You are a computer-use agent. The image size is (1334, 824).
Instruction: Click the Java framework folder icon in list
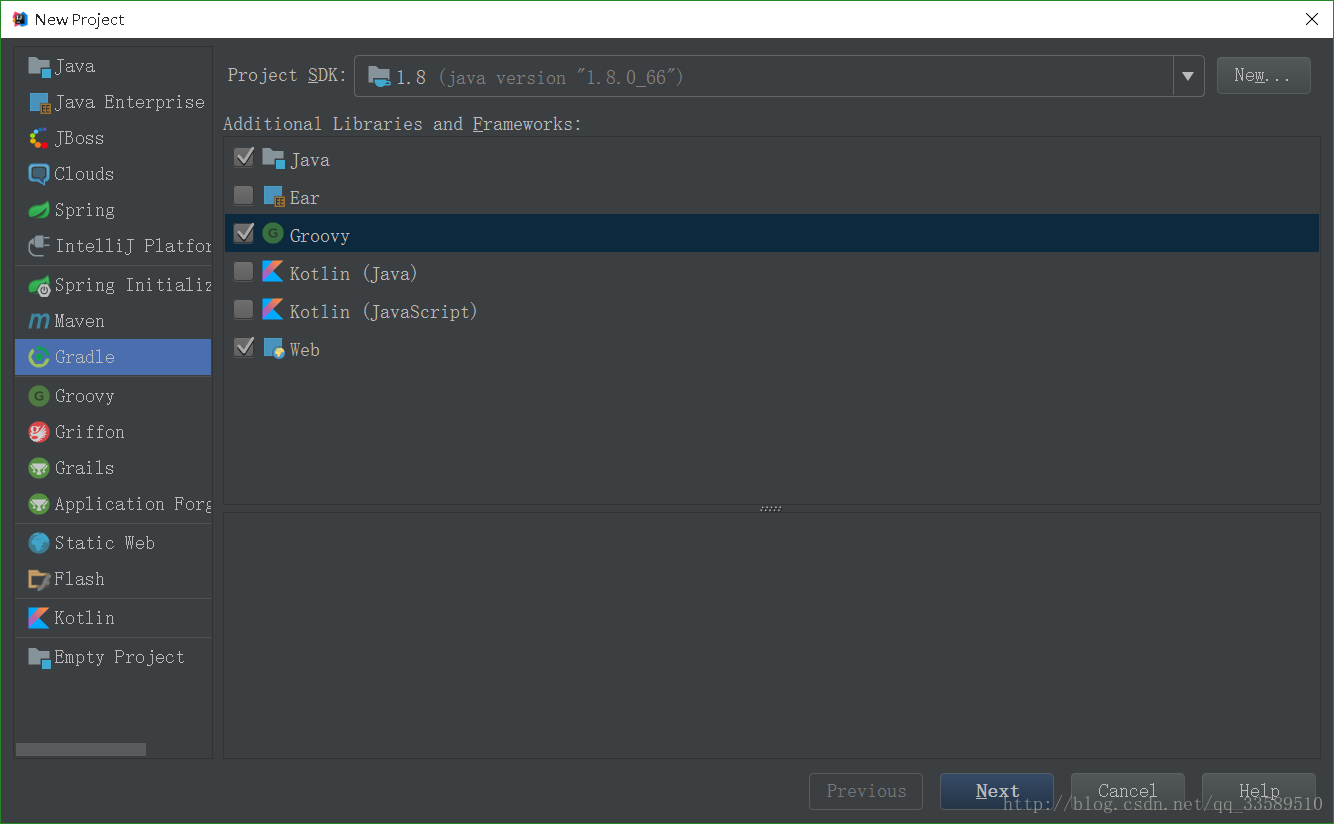[273, 159]
